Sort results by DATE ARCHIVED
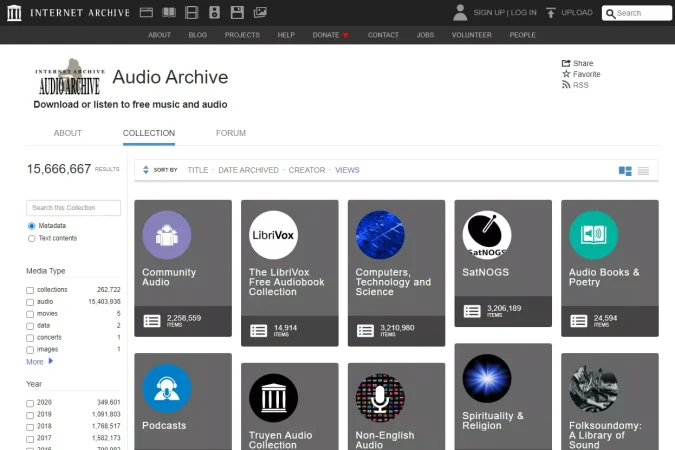 248,170
